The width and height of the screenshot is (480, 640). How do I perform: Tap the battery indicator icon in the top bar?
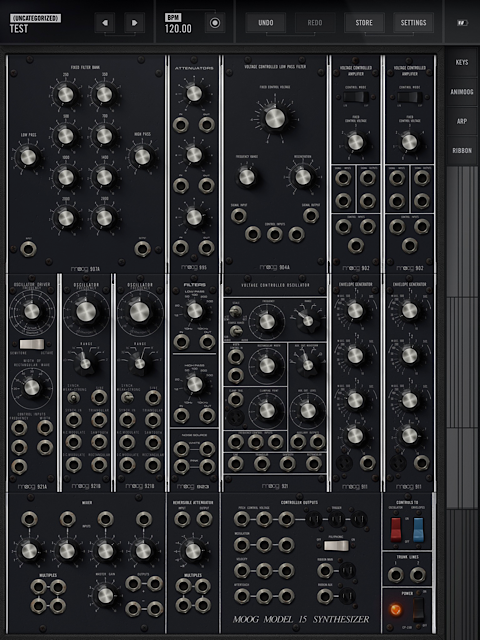[462, 23]
